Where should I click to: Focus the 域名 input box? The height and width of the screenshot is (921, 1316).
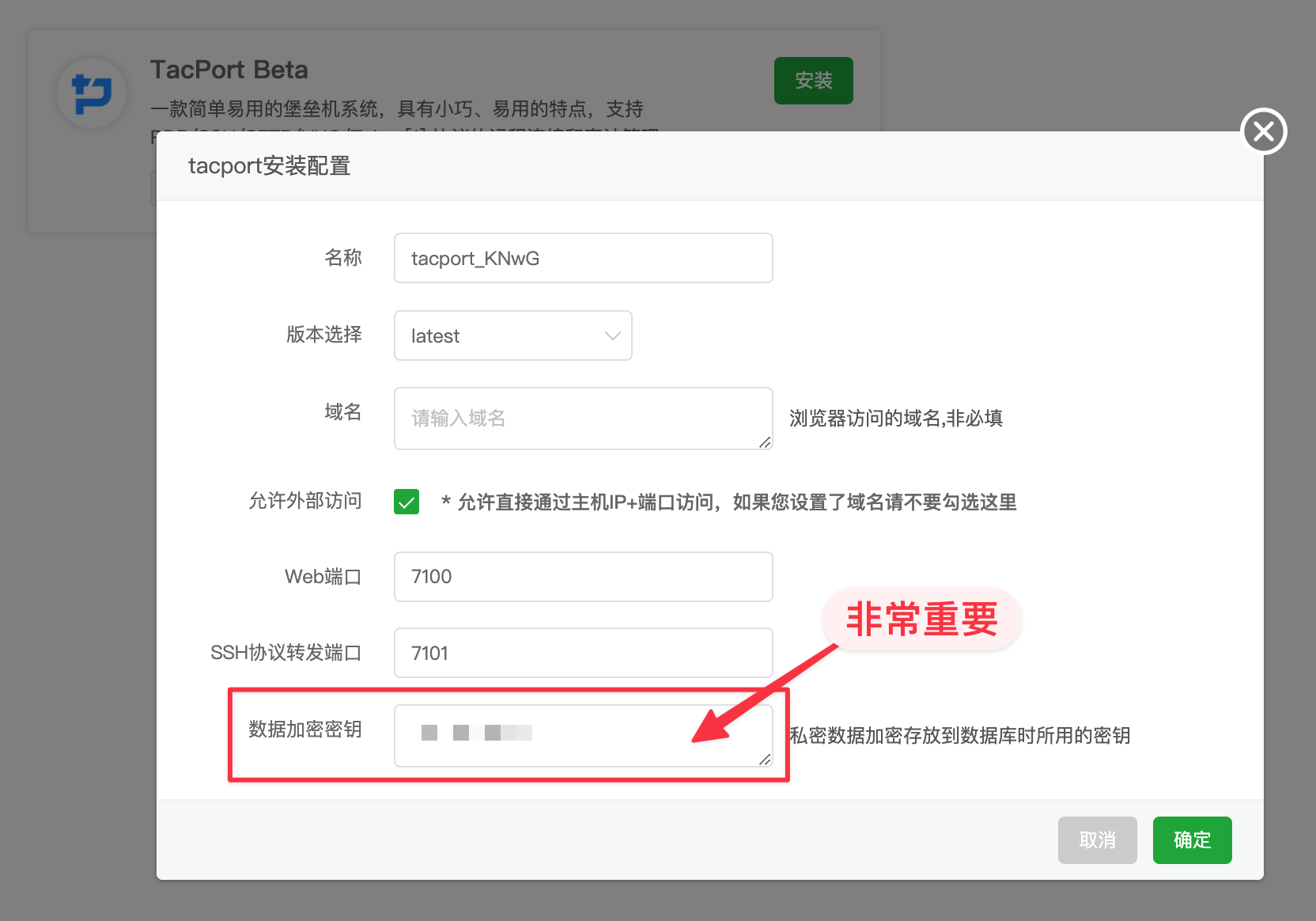[x=584, y=419]
